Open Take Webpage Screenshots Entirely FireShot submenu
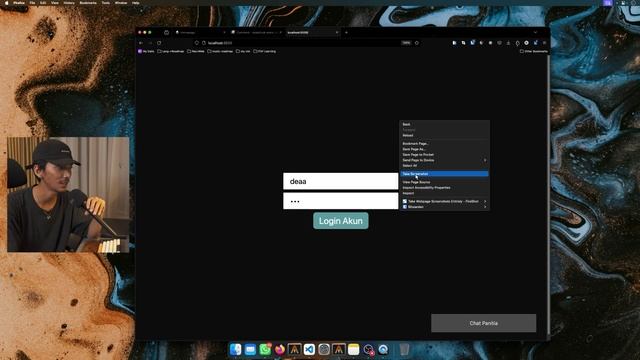The width and height of the screenshot is (640, 360). tap(444, 201)
